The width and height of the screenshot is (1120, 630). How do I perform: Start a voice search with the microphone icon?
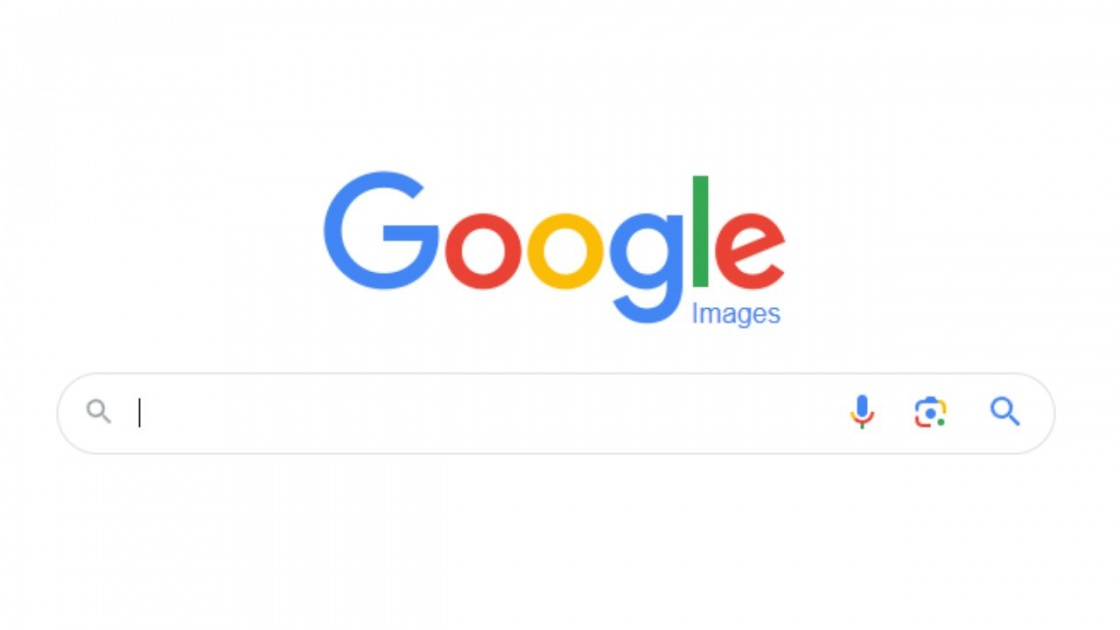(861, 411)
